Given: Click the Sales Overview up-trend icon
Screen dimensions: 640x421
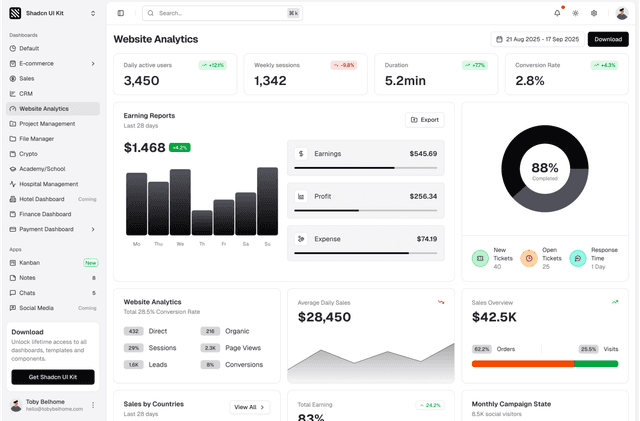Looking at the screenshot, I should coord(615,302).
